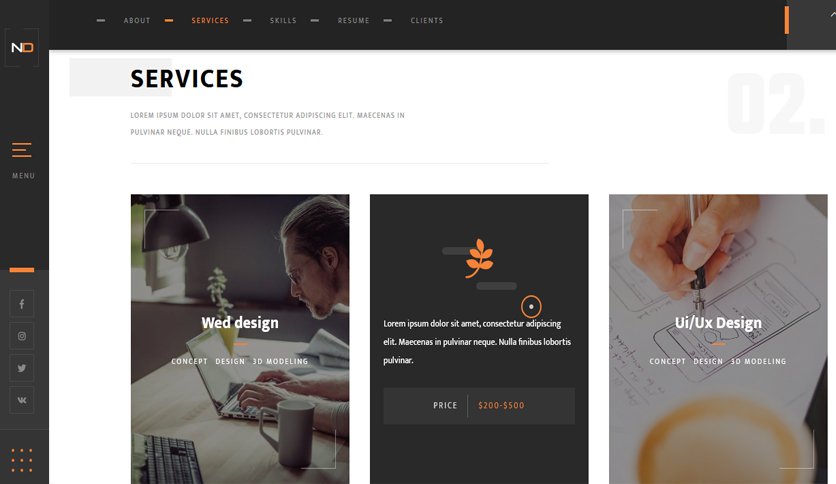Click the orange bar above social icons
Image resolution: width=836 pixels, height=484 pixels.
tap(22, 270)
